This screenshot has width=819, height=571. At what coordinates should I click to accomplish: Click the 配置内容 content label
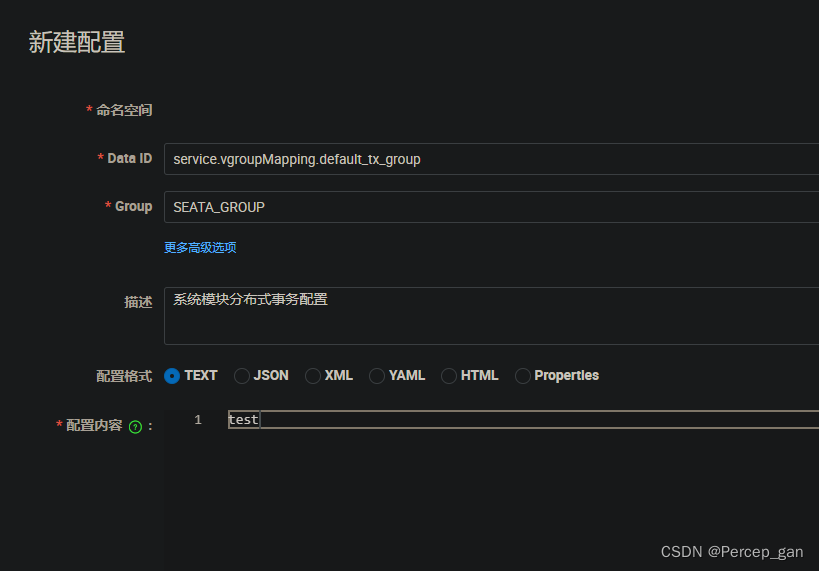(94, 425)
